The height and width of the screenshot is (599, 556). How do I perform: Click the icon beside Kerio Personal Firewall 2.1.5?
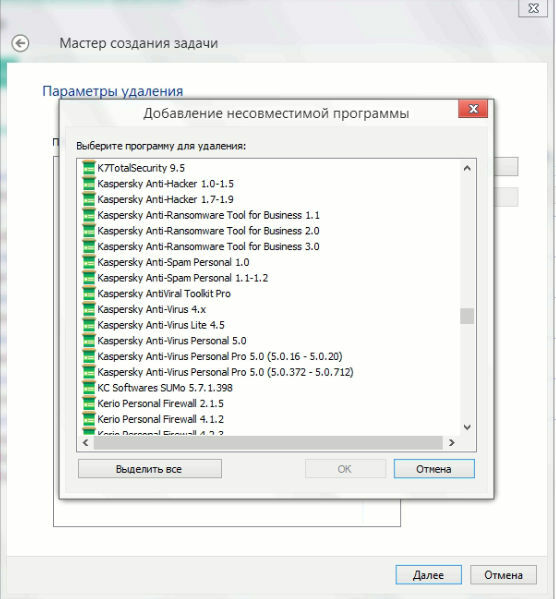click(x=89, y=404)
